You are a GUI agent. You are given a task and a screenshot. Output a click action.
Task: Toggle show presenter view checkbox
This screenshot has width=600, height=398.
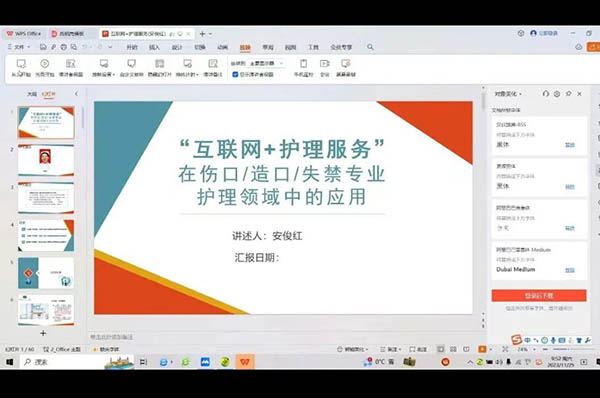(235, 75)
